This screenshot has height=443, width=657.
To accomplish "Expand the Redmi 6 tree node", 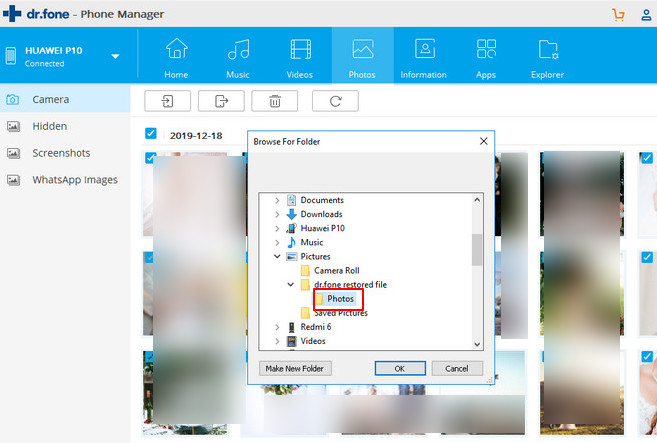I will point(277,327).
